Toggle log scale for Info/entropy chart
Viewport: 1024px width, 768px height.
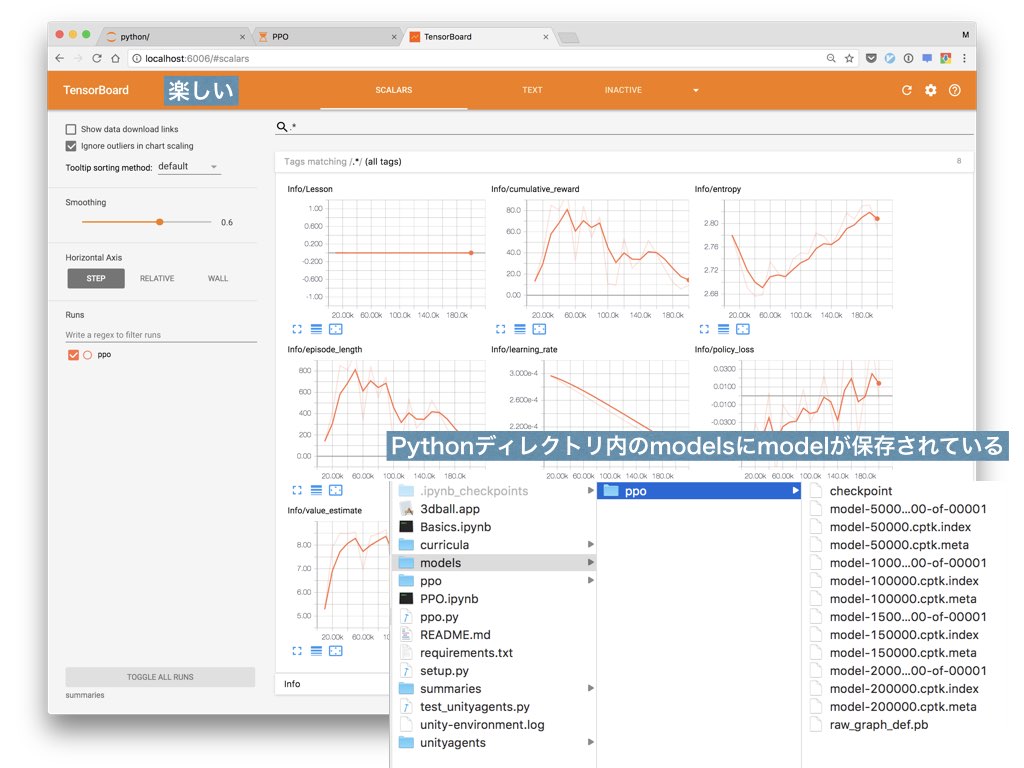click(x=724, y=329)
